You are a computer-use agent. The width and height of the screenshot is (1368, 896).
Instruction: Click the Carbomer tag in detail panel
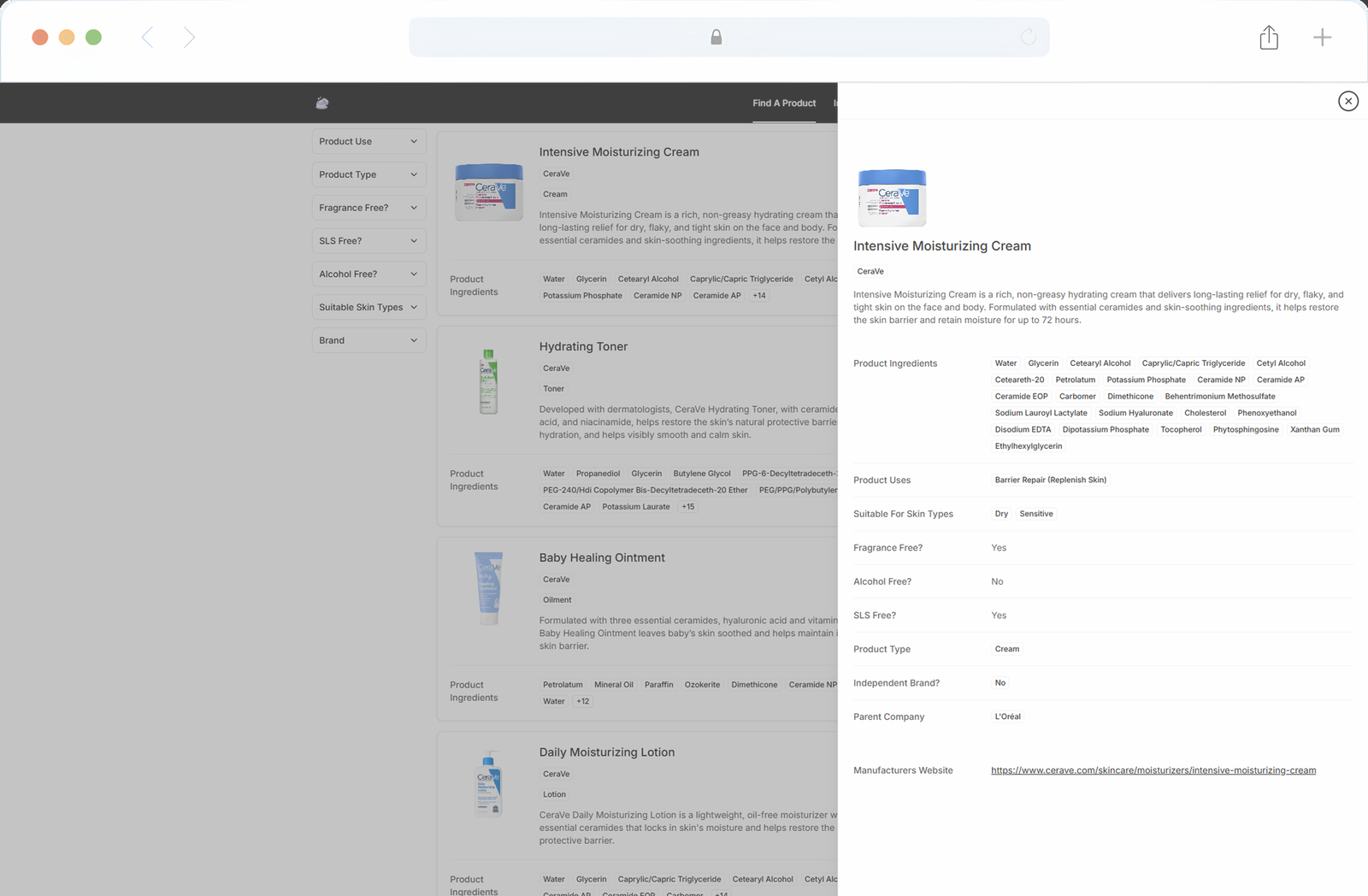tap(1077, 397)
